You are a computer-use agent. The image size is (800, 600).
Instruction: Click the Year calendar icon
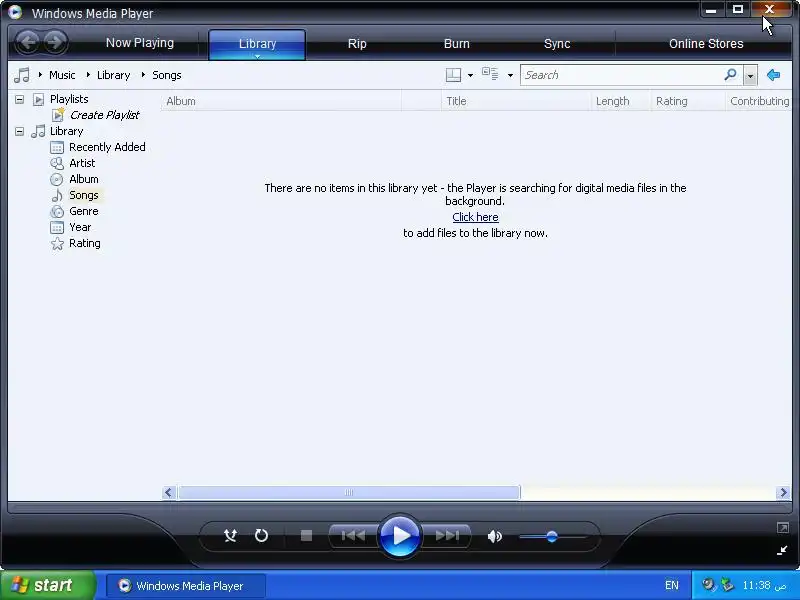57,228
